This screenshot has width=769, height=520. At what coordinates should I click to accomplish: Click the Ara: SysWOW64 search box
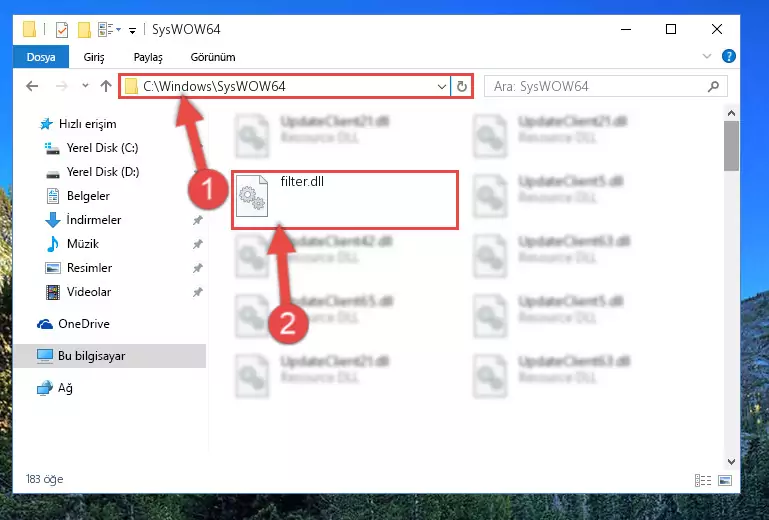point(606,86)
